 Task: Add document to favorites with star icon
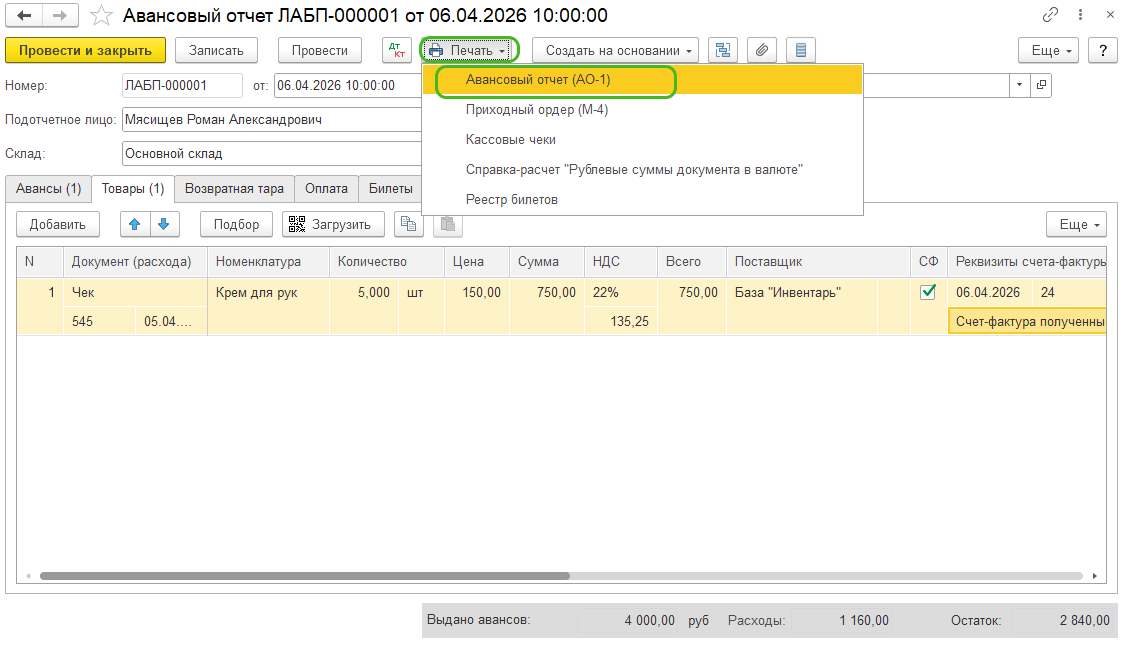pyautogui.click(x=101, y=15)
